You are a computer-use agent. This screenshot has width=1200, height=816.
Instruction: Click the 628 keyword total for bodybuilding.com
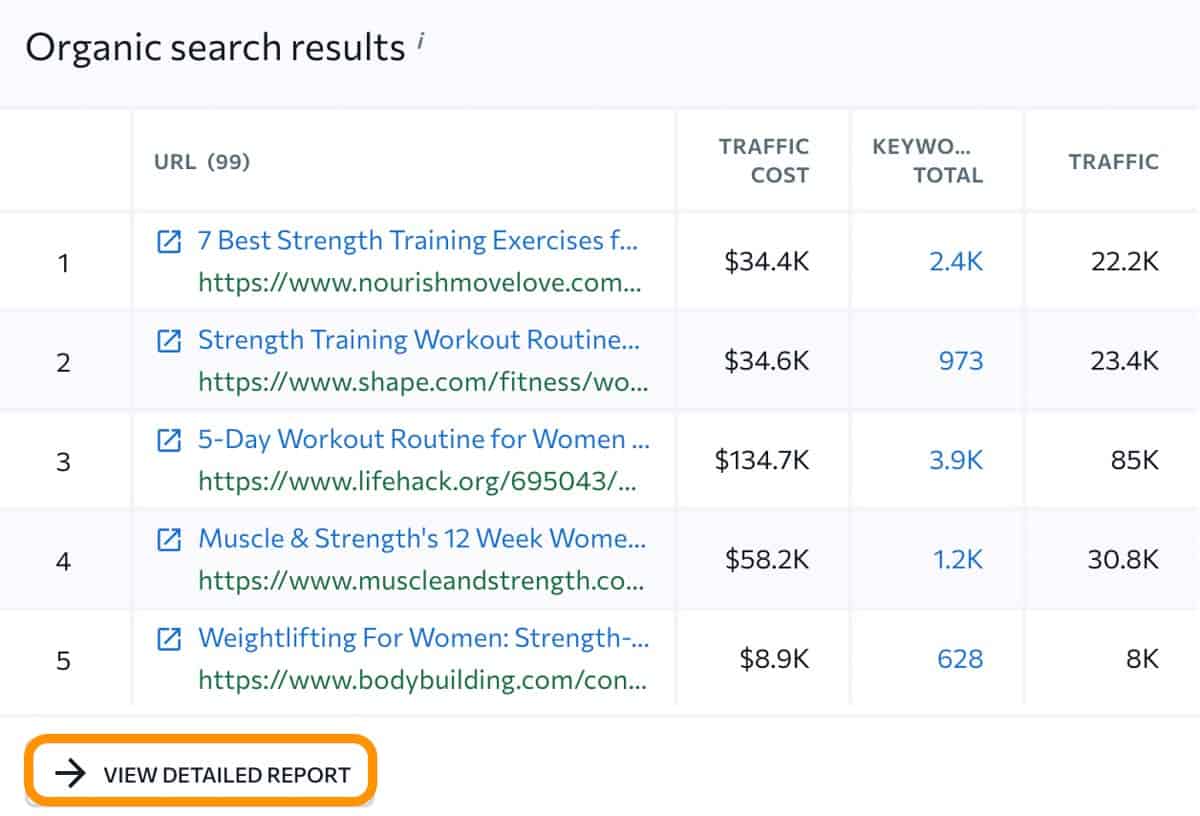click(x=958, y=659)
